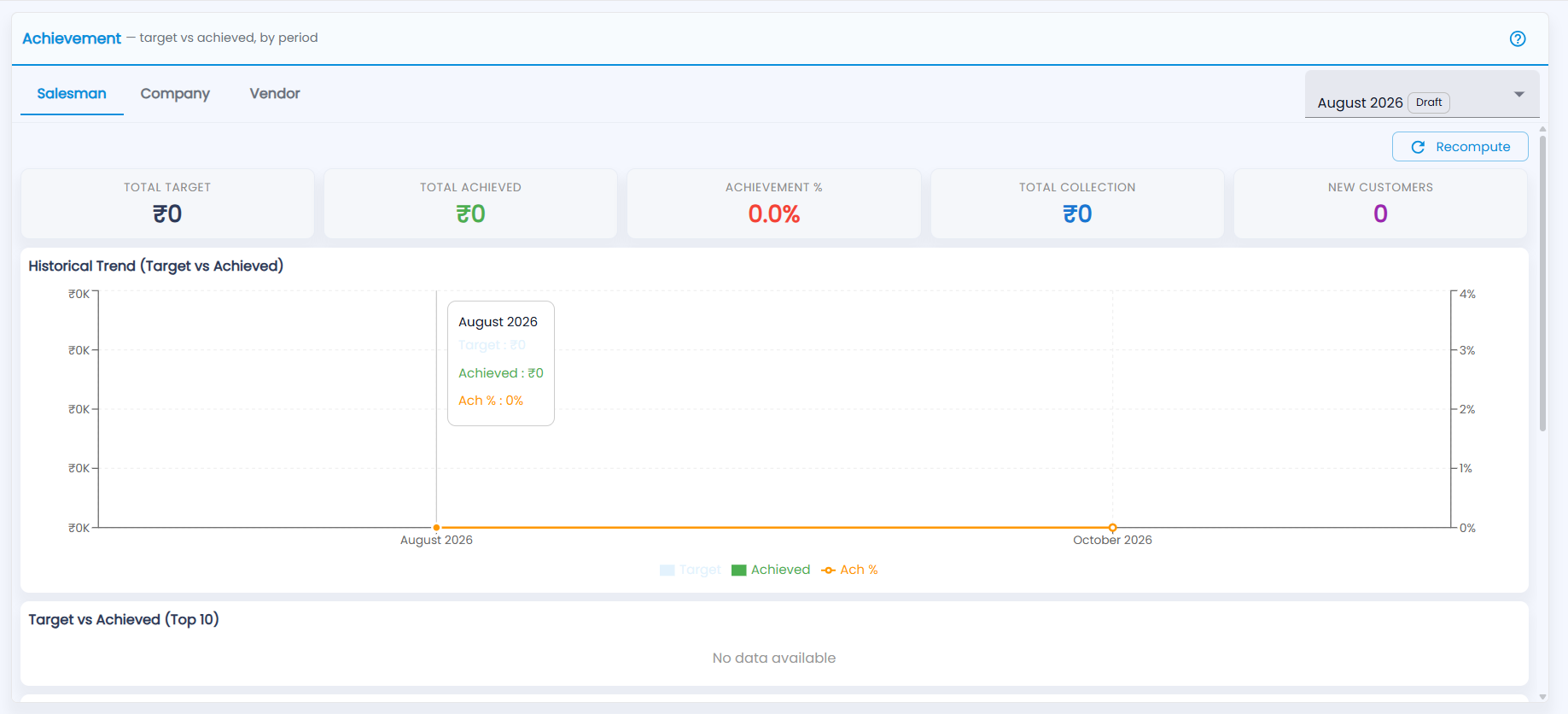Click the vertical scrollbar thumb
Viewport: 1568px width, 714px height.
[1542, 282]
